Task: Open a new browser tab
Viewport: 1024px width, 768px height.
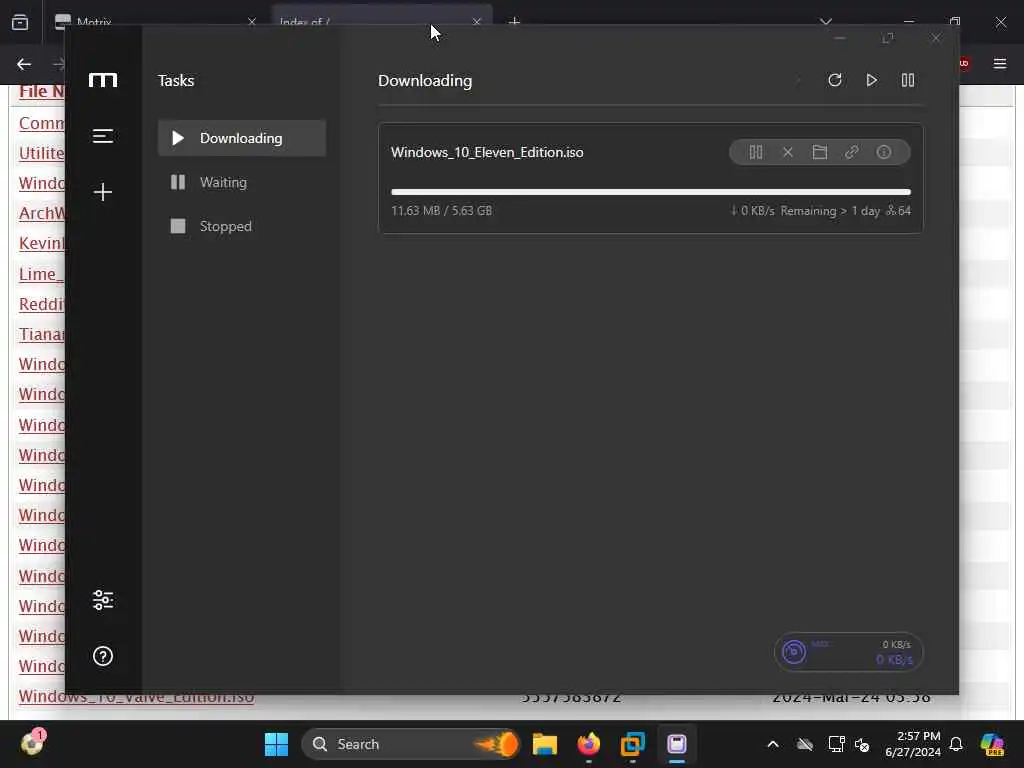Action: pos(514,22)
